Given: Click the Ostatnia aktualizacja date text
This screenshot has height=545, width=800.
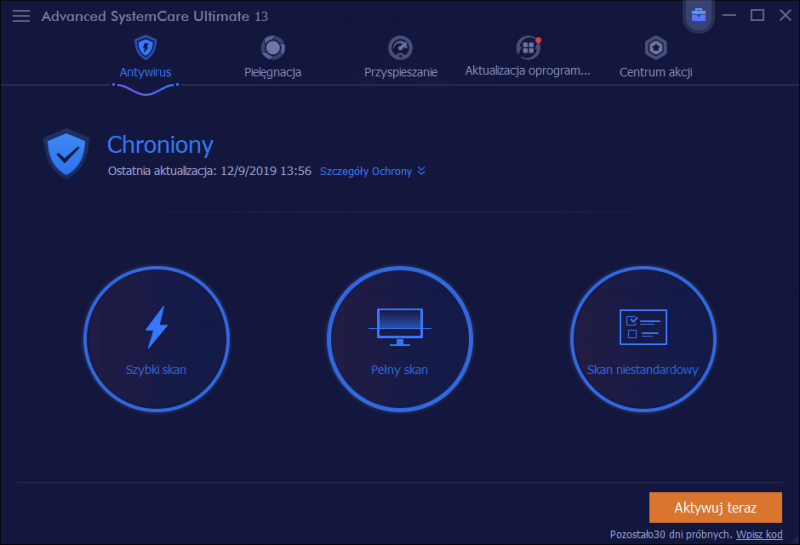Looking at the screenshot, I should (209, 171).
